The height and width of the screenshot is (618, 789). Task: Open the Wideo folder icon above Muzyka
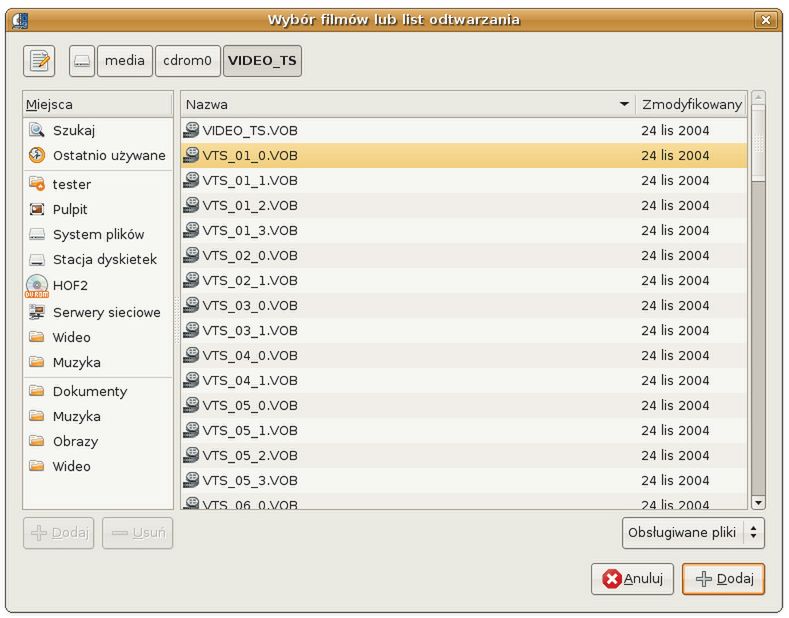click(x=37, y=337)
